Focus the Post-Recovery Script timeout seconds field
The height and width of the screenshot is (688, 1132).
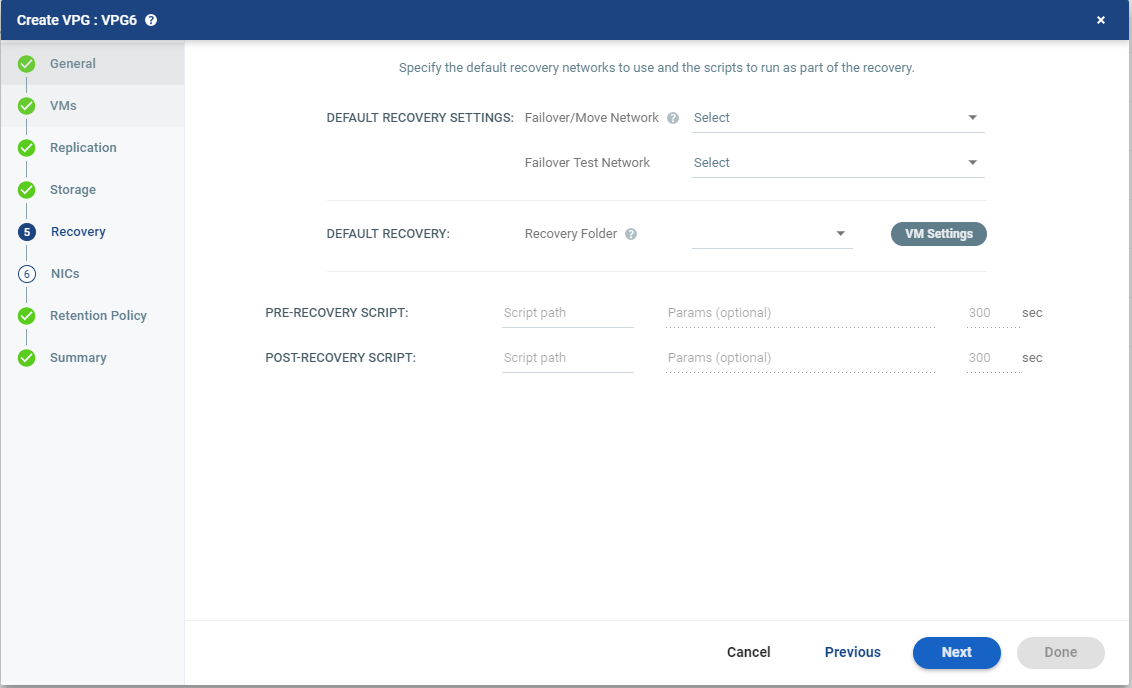tap(993, 358)
